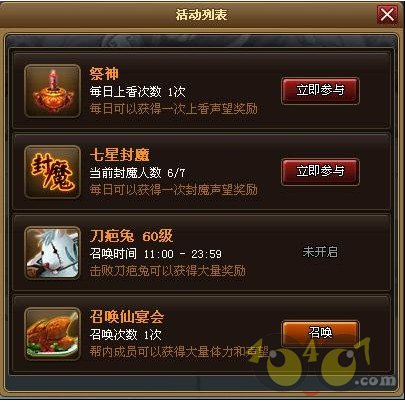Click 立即参与 for the 祭神 activity
This screenshot has height=402, width=405.
pyautogui.click(x=320, y=91)
